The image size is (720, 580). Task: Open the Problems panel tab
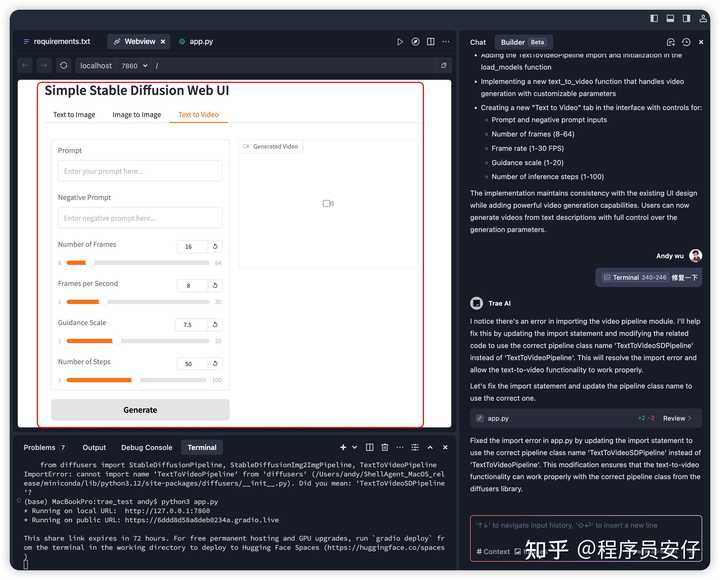tap(44, 447)
